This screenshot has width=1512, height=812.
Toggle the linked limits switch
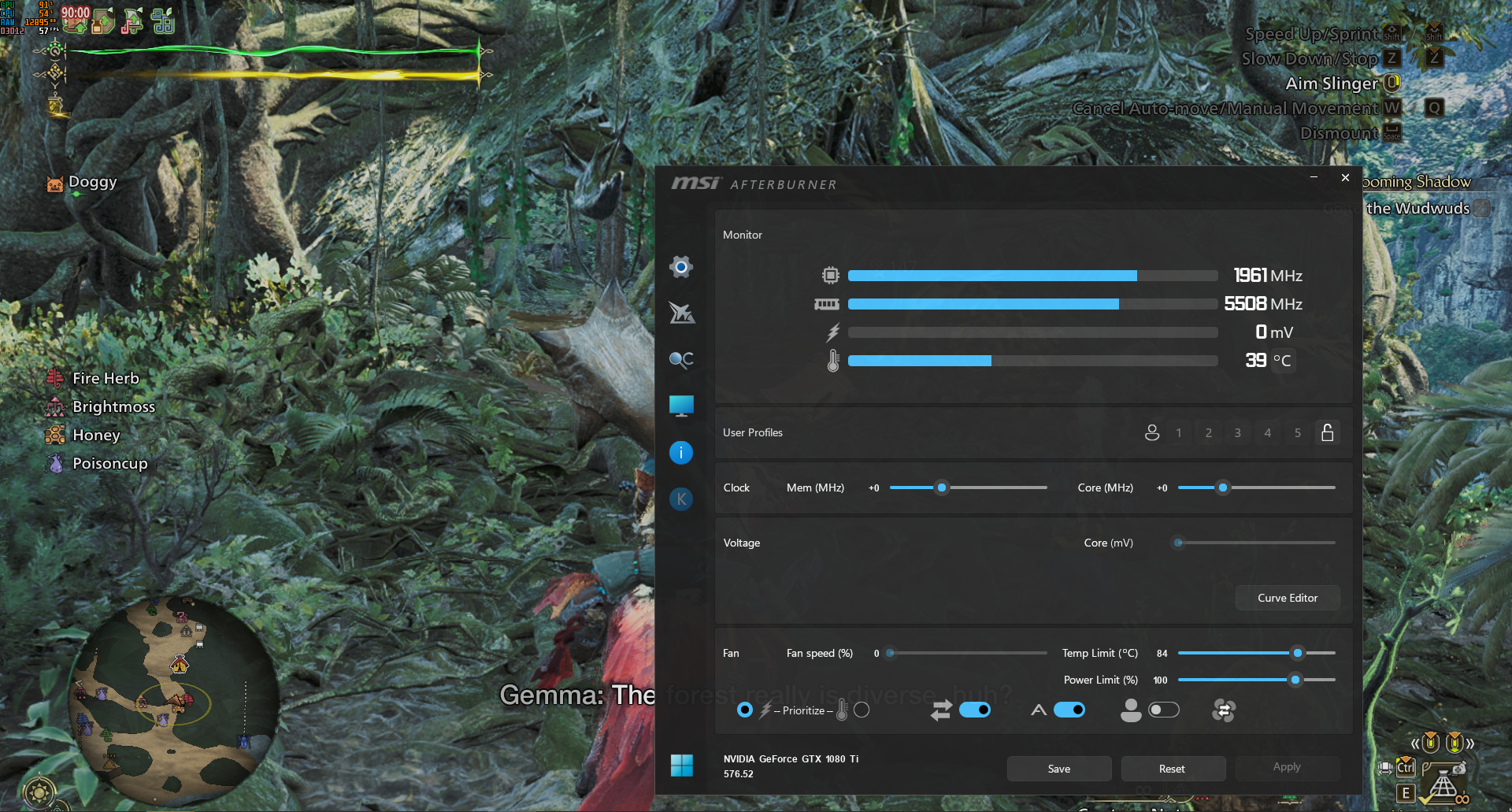tap(975, 710)
